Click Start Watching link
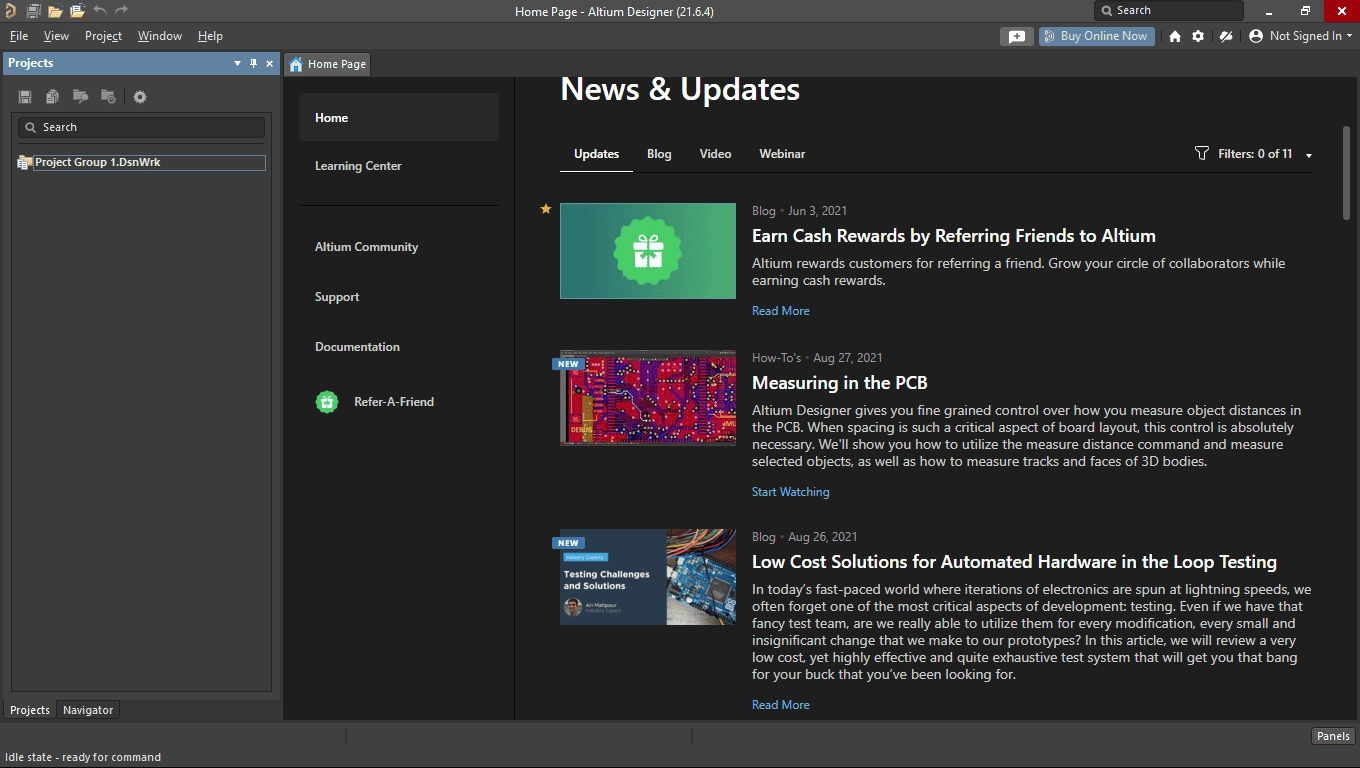The width and height of the screenshot is (1360, 768). (791, 492)
